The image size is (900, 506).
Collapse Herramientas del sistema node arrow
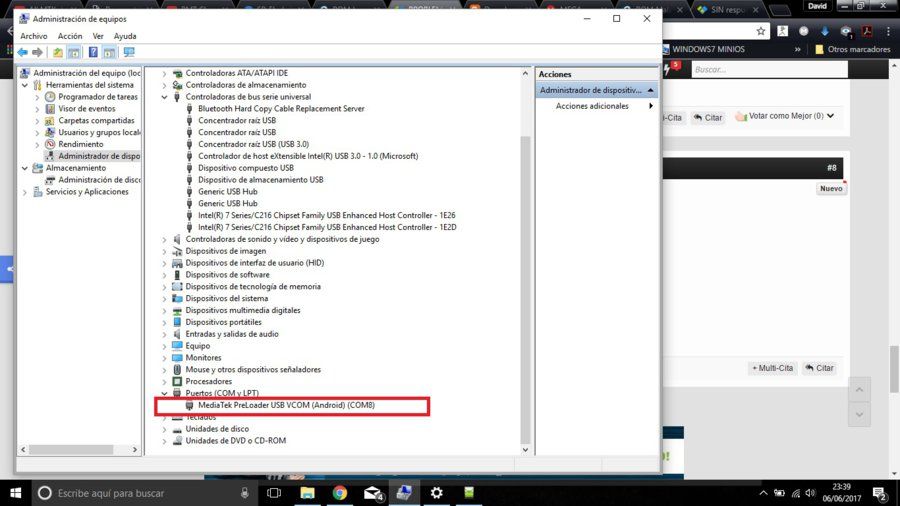pos(25,85)
